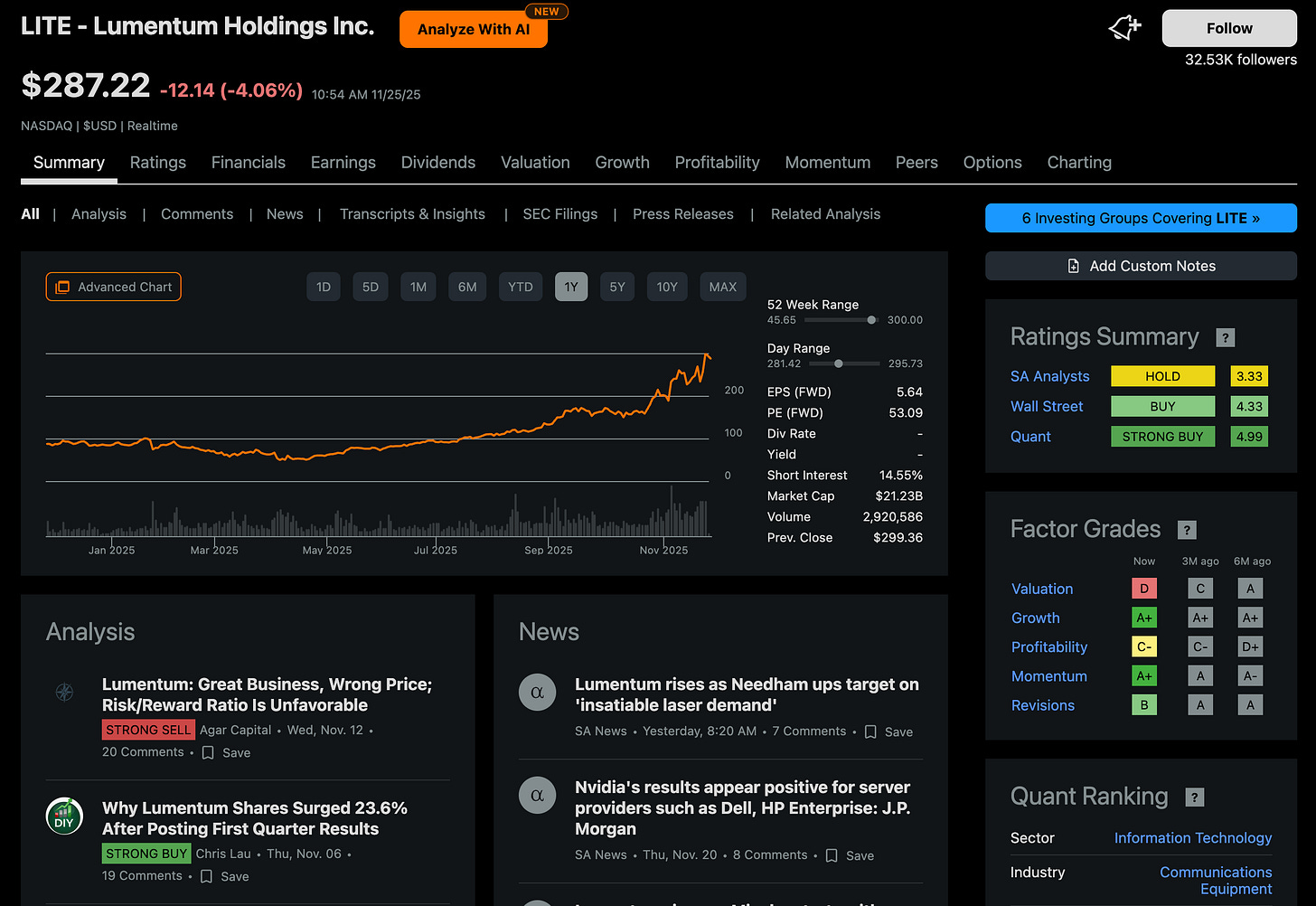Viewport: 1316px width, 906px height.
Task: Open the Profitability factor grade link
Action: 1049,647
